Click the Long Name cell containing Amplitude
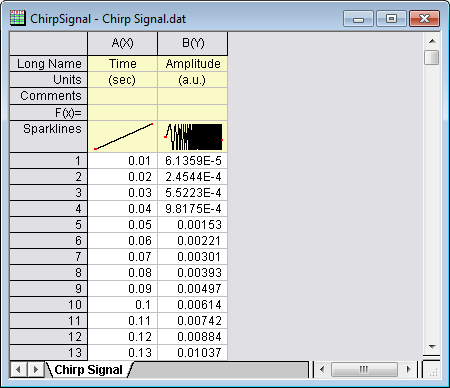Screen dimensions: 450x388 click(193, 63)
